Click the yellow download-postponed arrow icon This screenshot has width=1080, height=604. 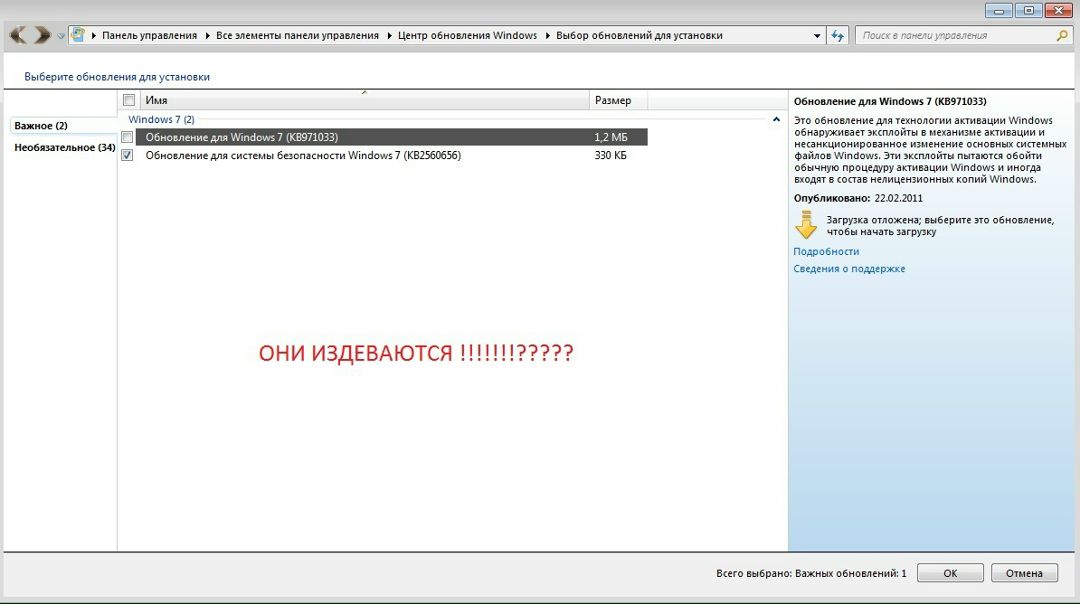click(x=806, y=225)
